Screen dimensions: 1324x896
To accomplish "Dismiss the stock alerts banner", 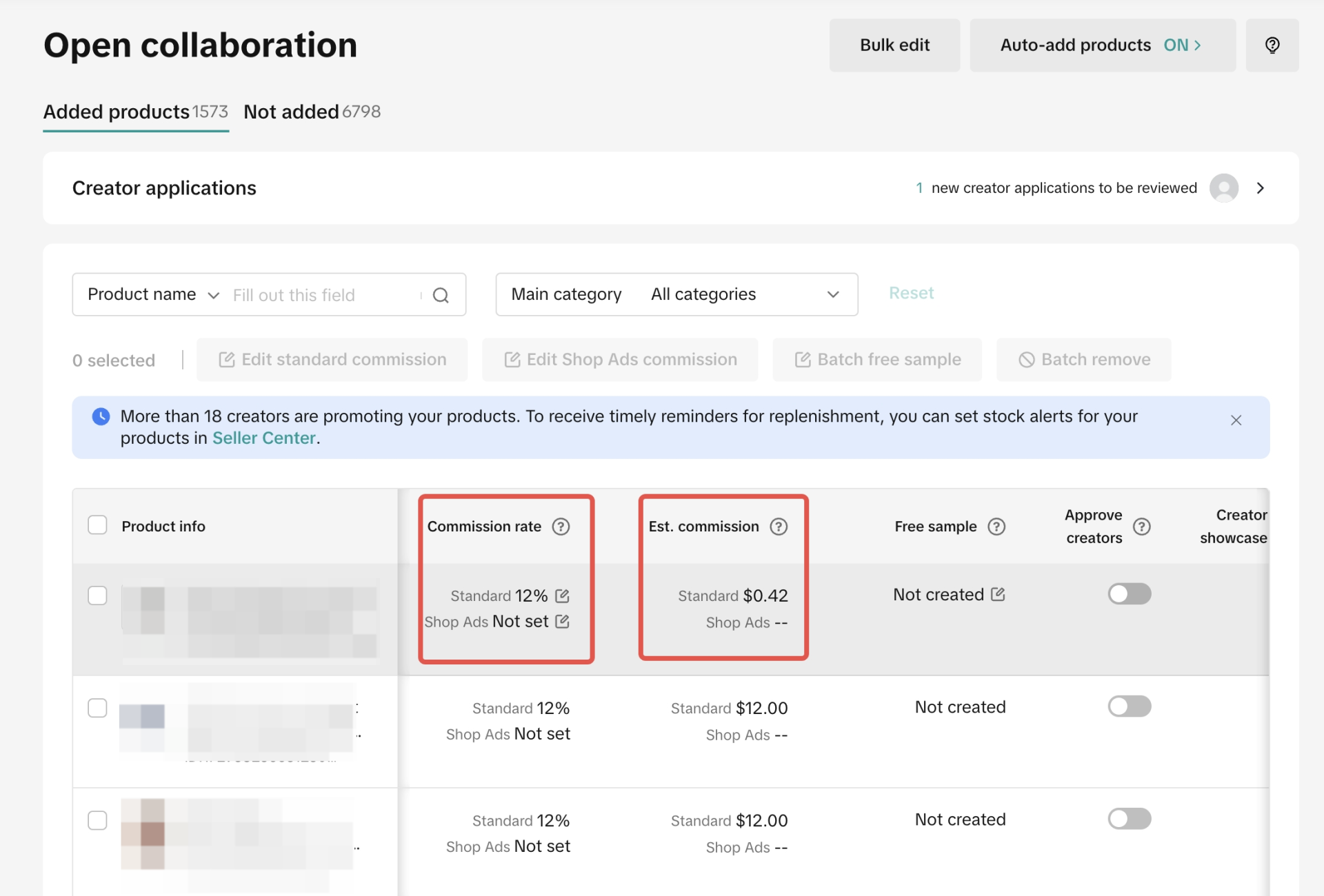I will tap(1236, 420).
